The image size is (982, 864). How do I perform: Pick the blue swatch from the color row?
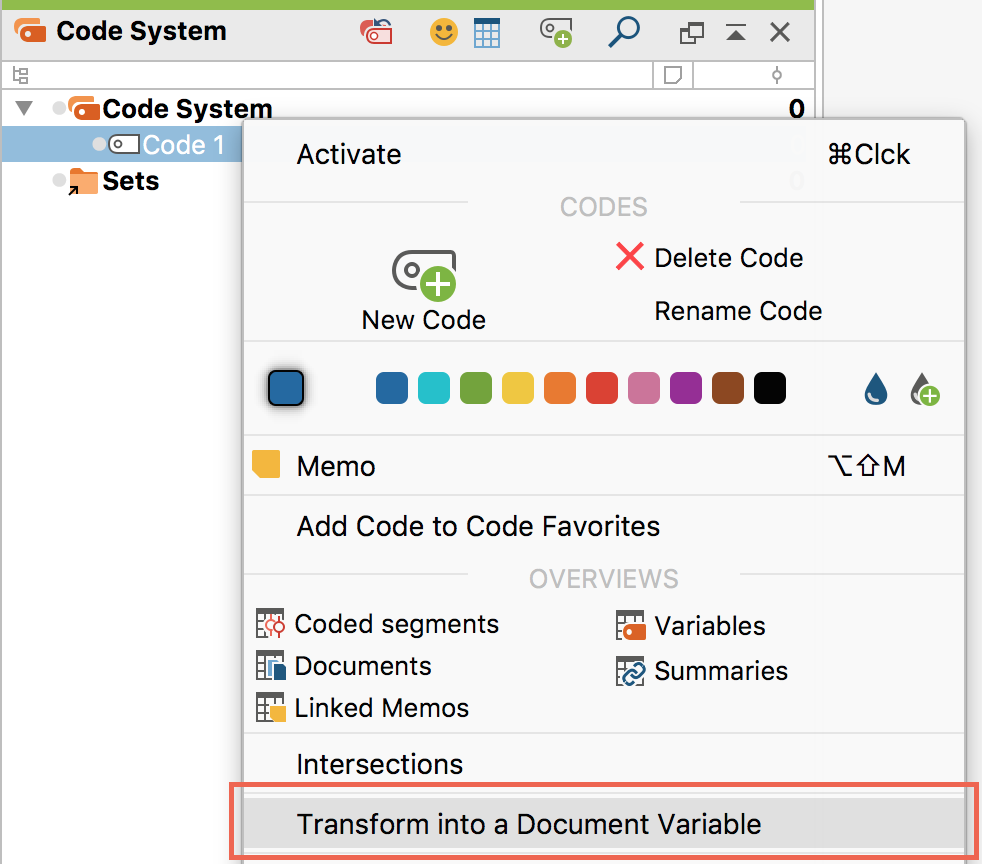pyautogui.click(x=392, y=388)
